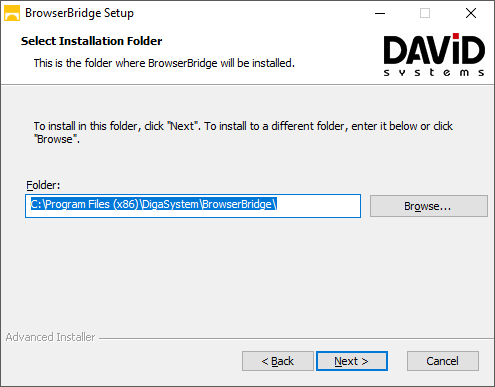The image size is (495, 387).
Task: Click the DAVID systems logo
Action: (x=434, y=55)
